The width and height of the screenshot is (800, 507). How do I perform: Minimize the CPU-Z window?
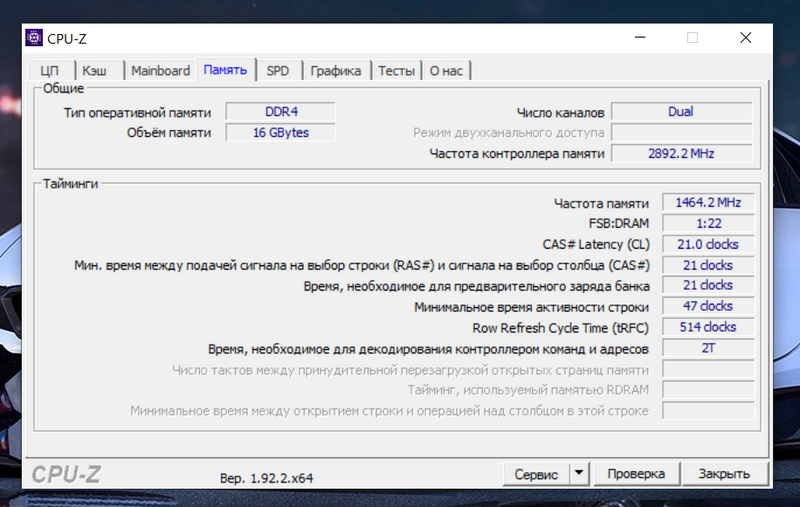click(638, 38)
